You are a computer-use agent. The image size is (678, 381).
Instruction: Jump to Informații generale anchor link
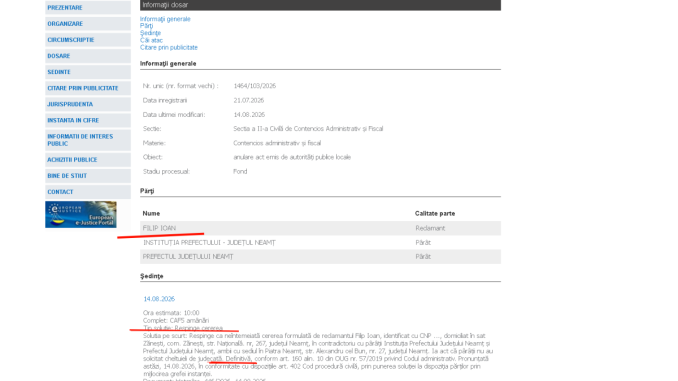click(x=165, y=19)
